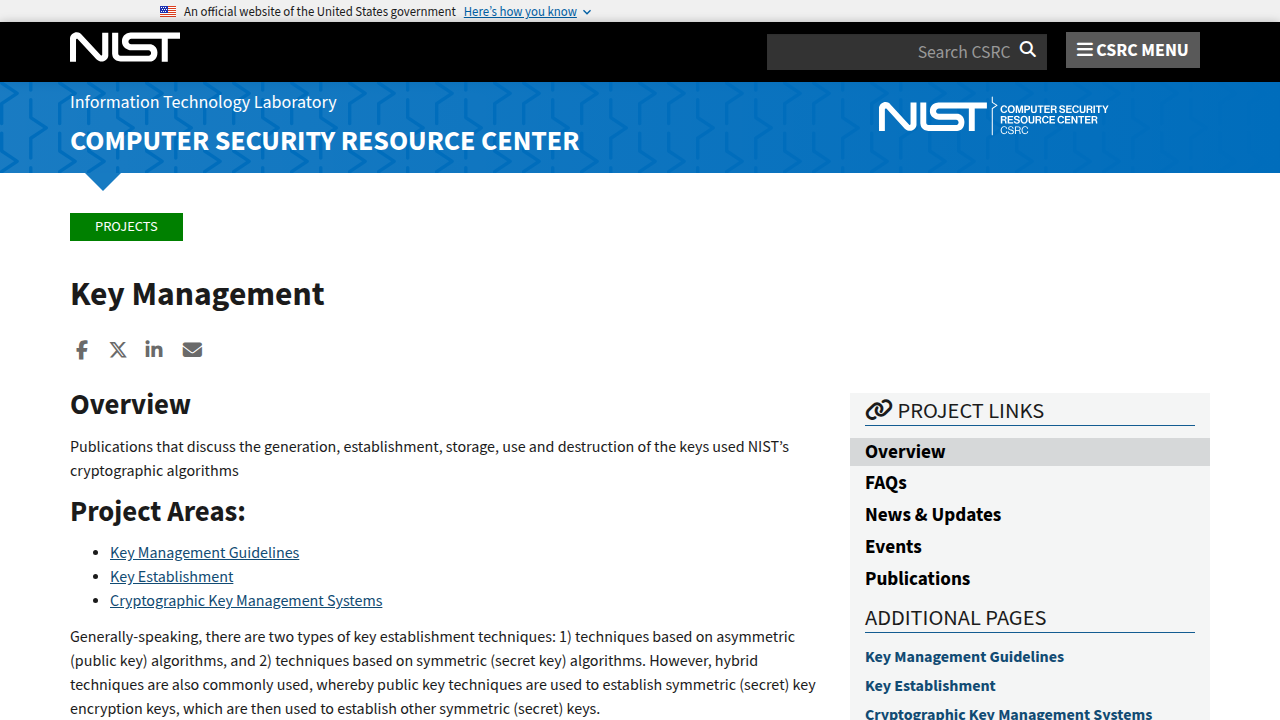
Task: Visit the Key Establishment project page
Action: [171, 576]
